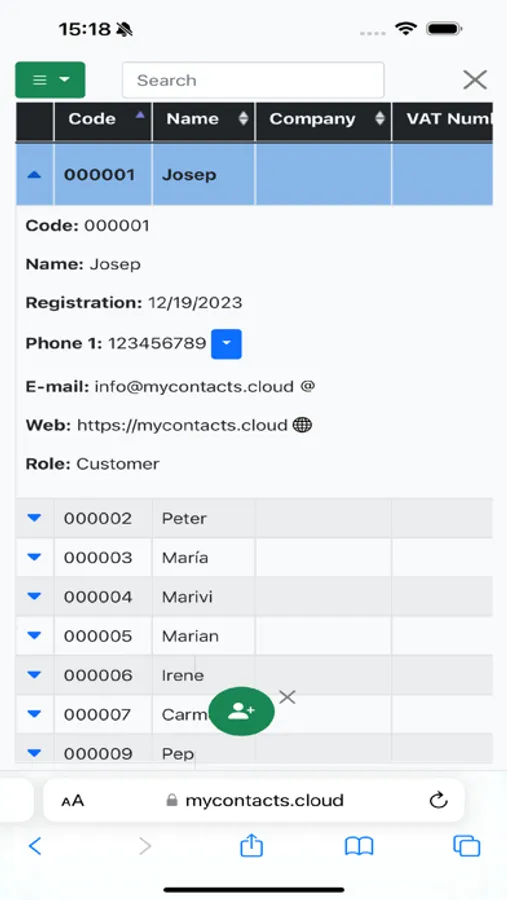The image size is (507, 900).
Task: Expand the Irene row
Action: point(34,675)
